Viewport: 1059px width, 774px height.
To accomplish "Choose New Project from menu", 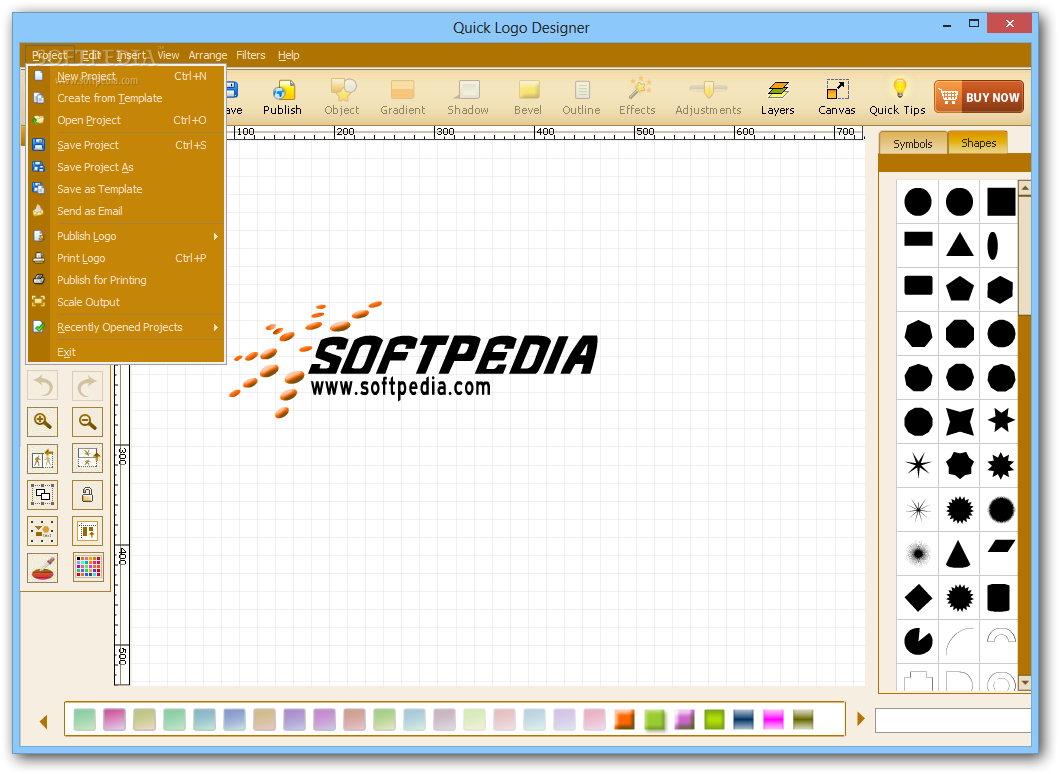I will [x=126, y=76].
